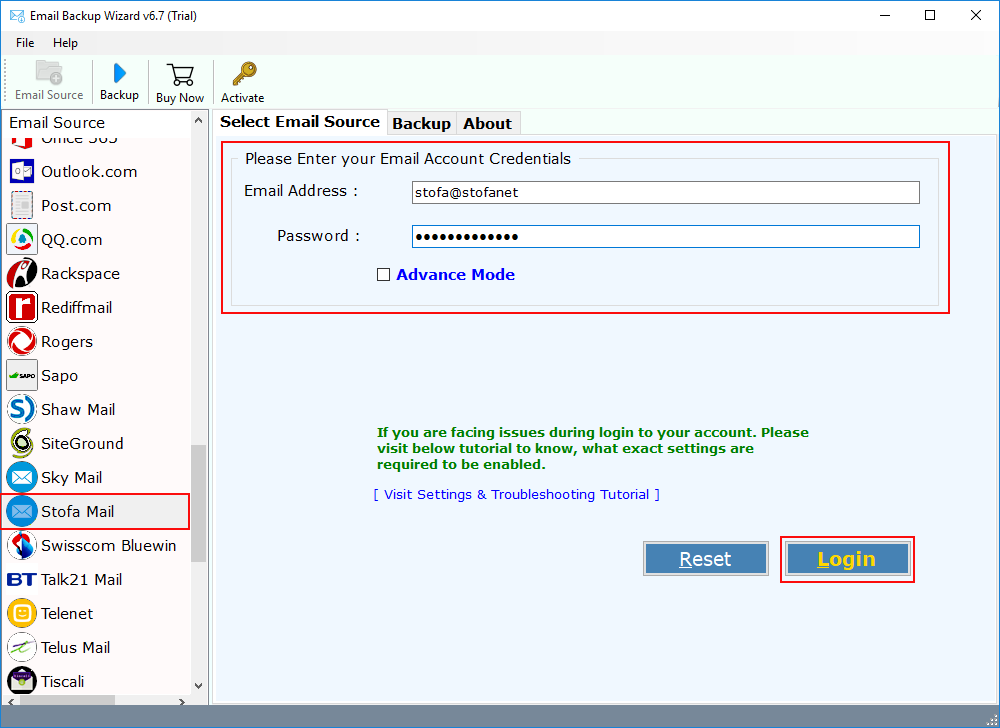
Task: Select Sapo text entry
Action: [60, 375]
